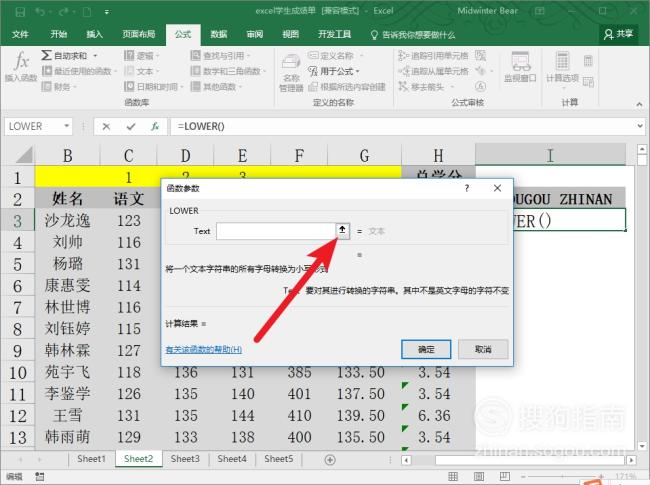Viewport: 650px width, 485px height.
Task: Switch to the Page Layout (页面布局) tab
Action: click(138, 34)
